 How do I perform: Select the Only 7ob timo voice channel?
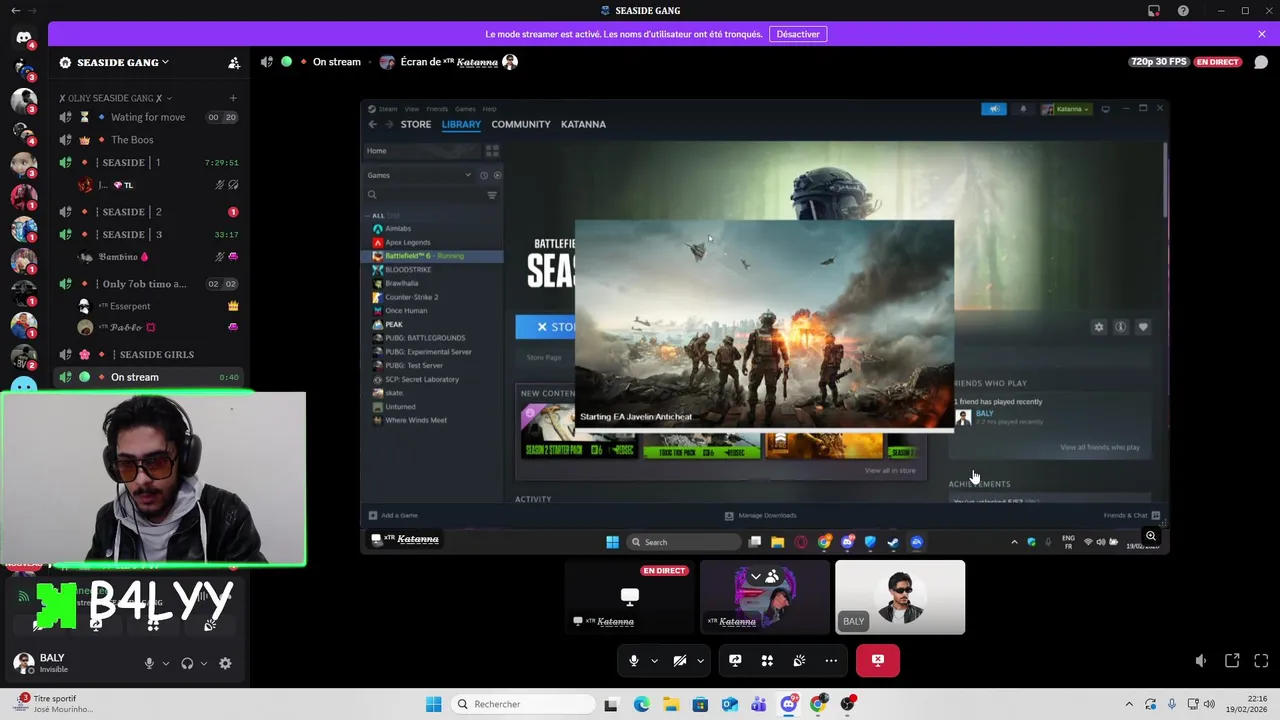click(148, 284)
